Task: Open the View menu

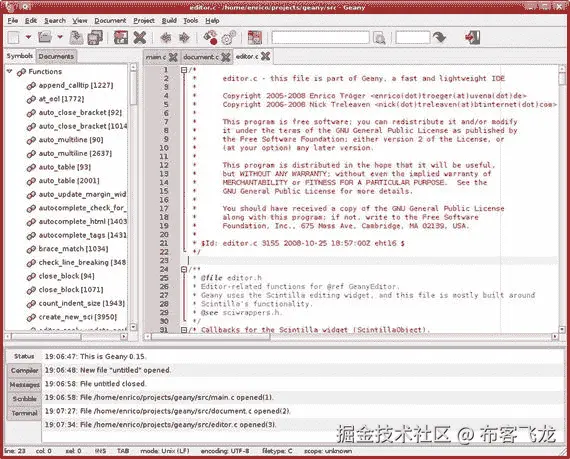Action: point(80,21)
